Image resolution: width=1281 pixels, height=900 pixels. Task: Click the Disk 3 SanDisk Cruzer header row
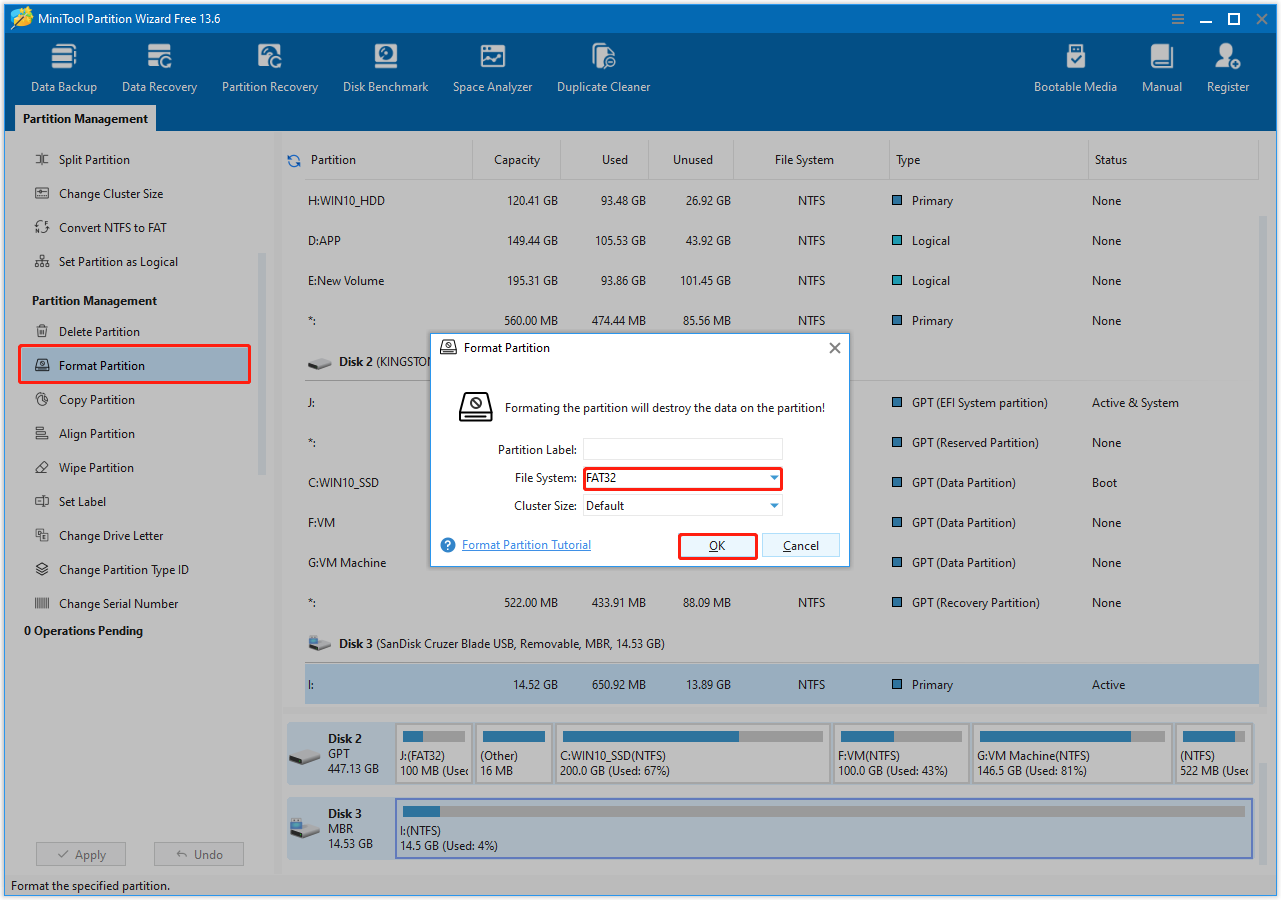(x=780, y=644)
